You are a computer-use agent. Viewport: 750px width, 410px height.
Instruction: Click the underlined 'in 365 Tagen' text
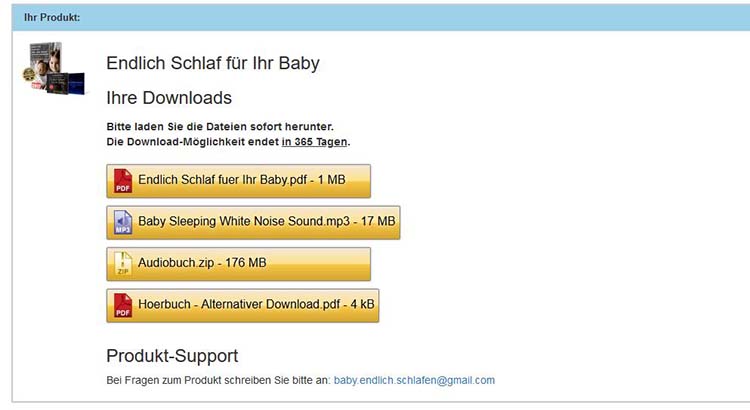coord(314,142)
